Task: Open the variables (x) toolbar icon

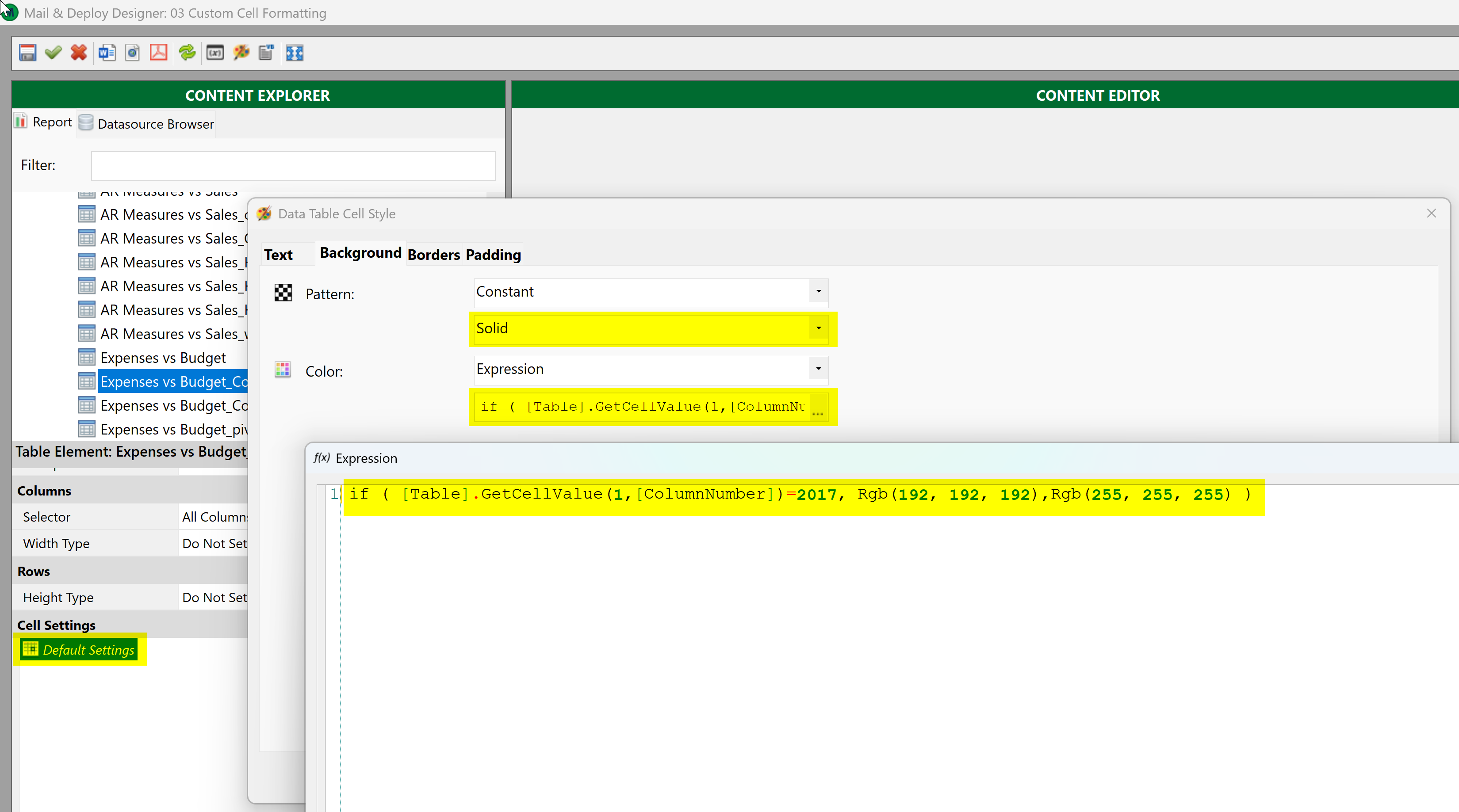Action: pyautogui.click(x=214, y=53)
